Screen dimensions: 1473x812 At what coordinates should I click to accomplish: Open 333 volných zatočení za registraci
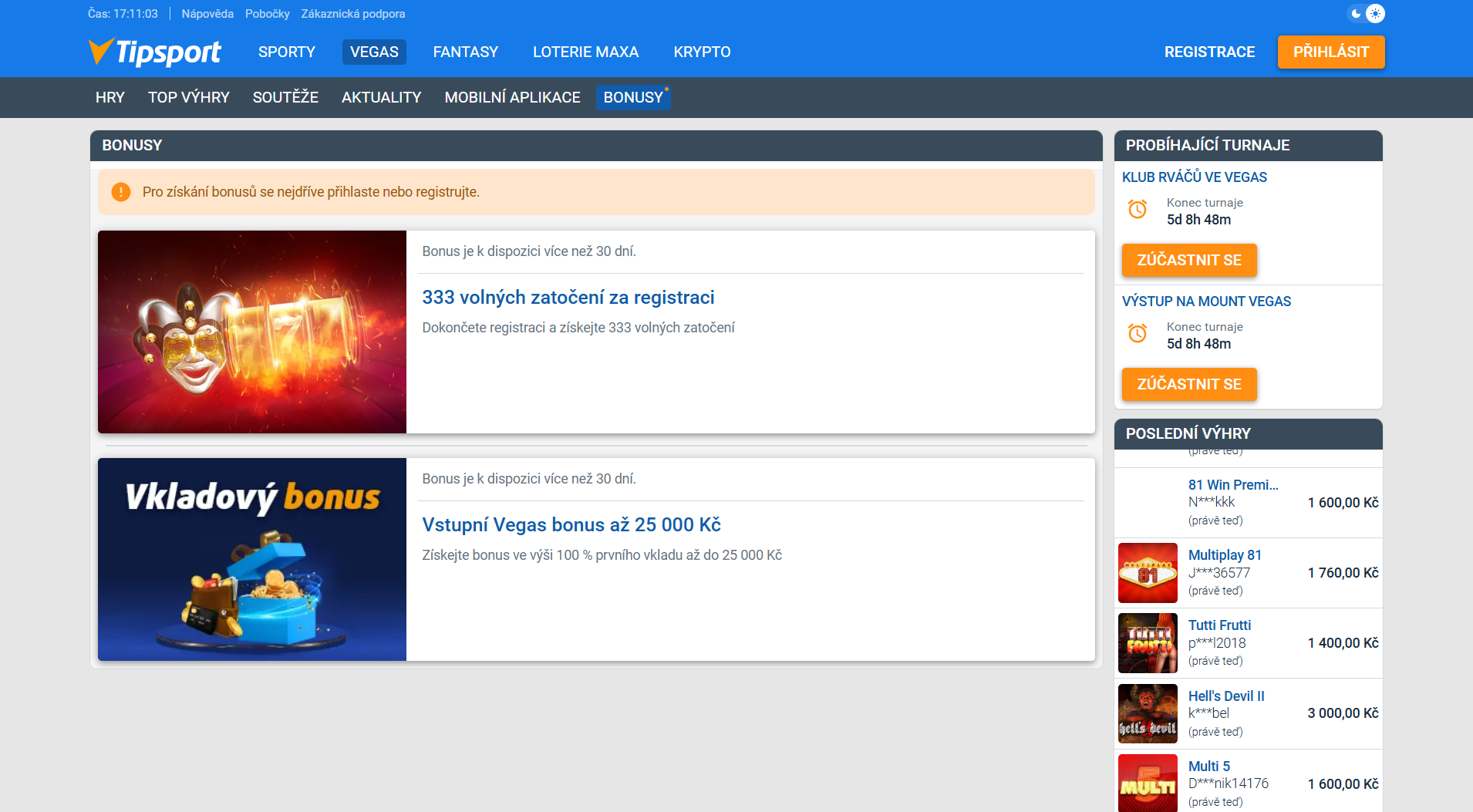(x=568, y=297)
